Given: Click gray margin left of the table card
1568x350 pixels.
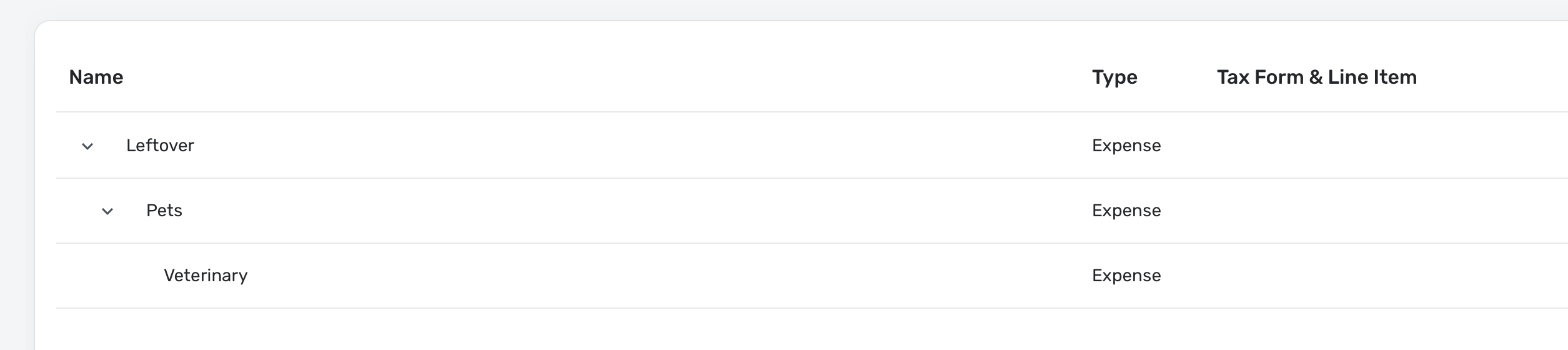Looking at the screenshot, I should [16, 187].
